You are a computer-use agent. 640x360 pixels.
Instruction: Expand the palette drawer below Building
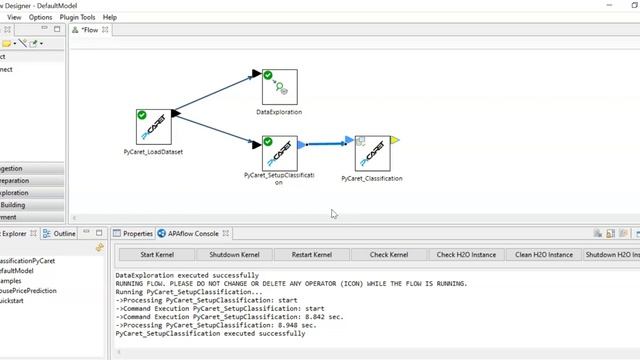pyautogui.click(x=32, y=217)
